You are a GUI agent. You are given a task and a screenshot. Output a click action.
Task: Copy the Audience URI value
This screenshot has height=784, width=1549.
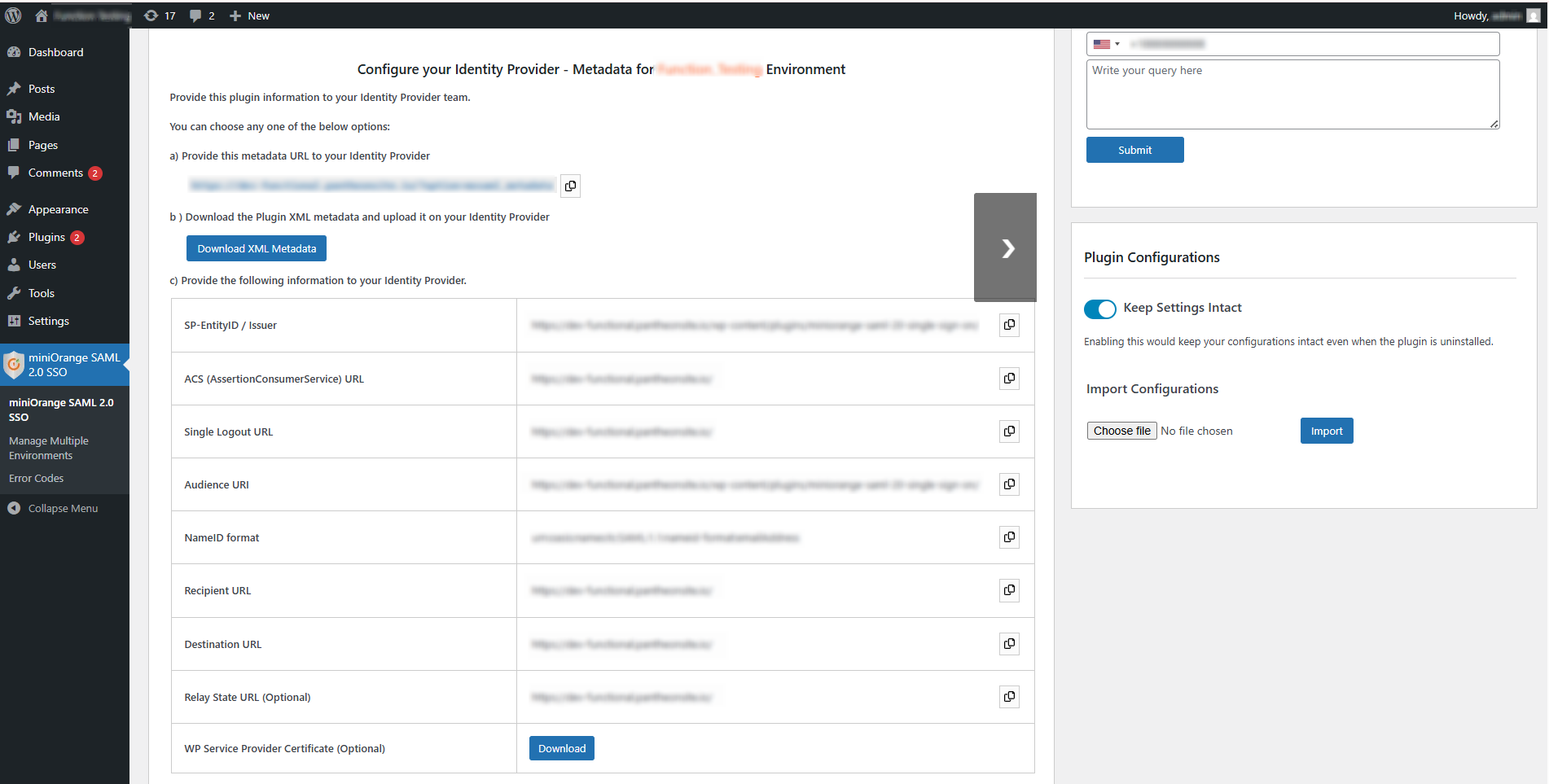[1009, 484]
